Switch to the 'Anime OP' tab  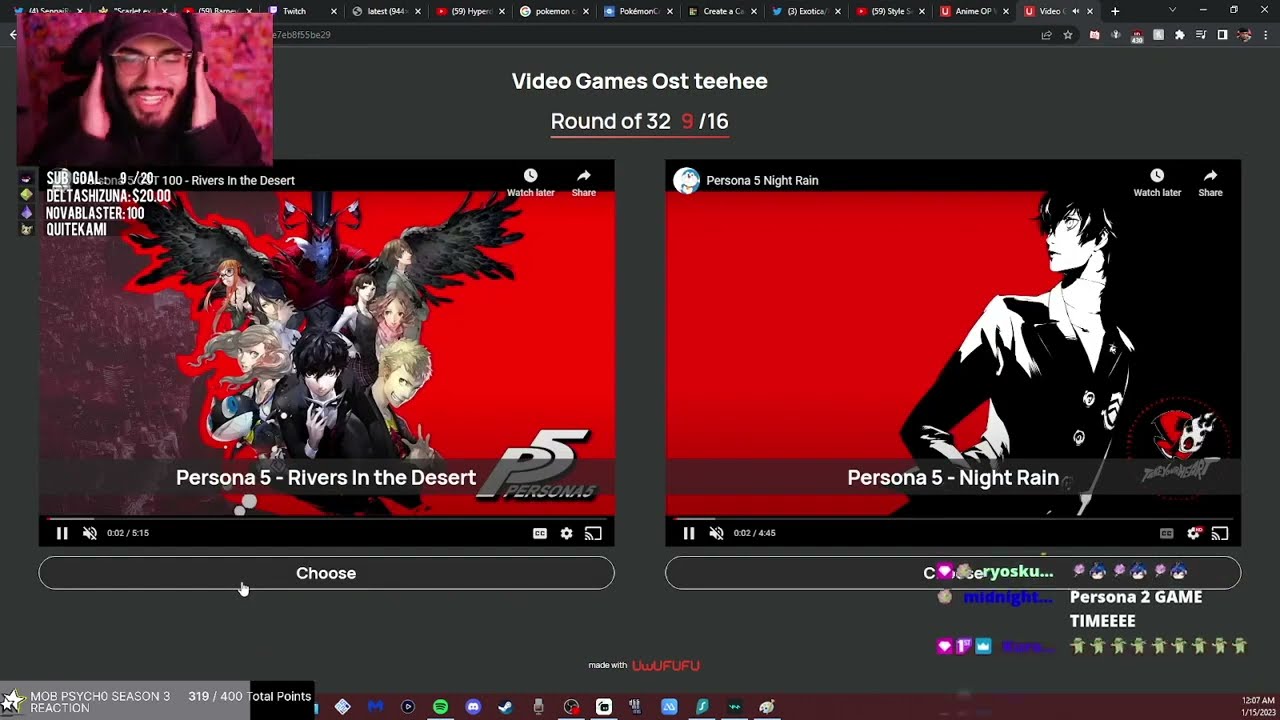[x=973, y=11]
